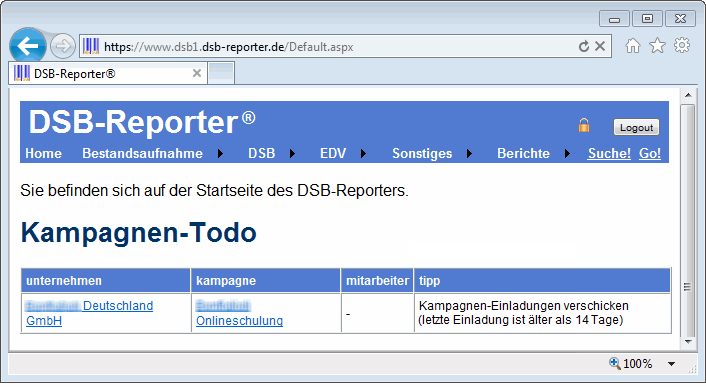Click the mitarbeiter column header
Image resolution: width=706 pixels, height=387 pixels.
click(377, 281)
